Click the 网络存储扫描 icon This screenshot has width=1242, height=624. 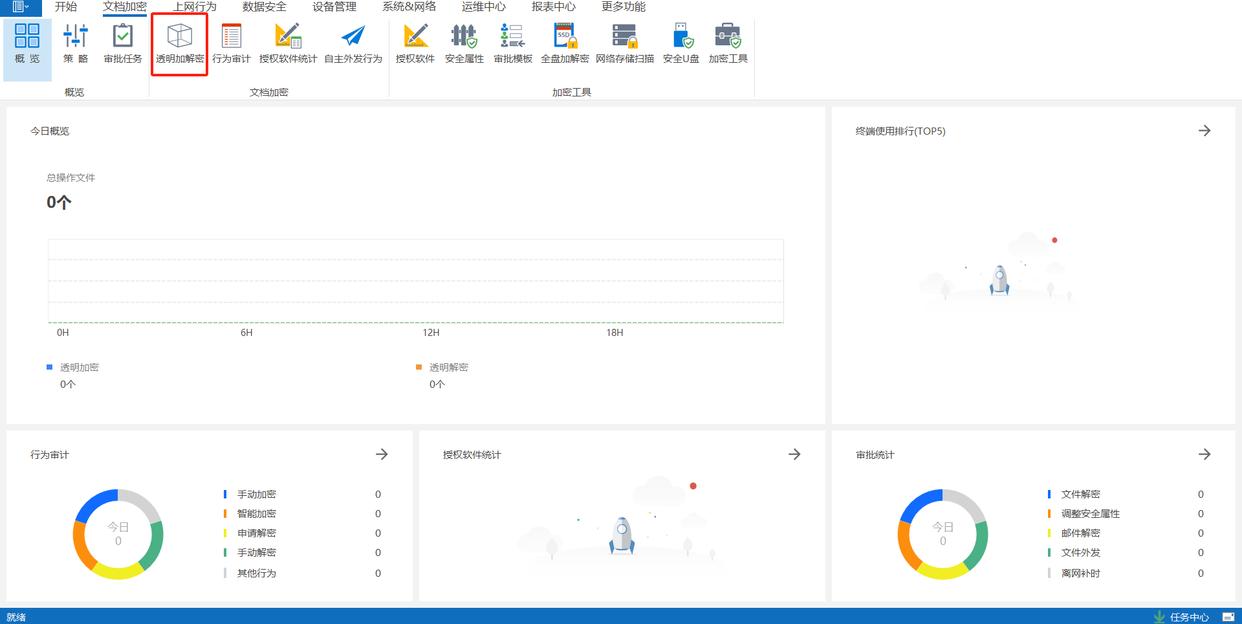click(624, 44)
